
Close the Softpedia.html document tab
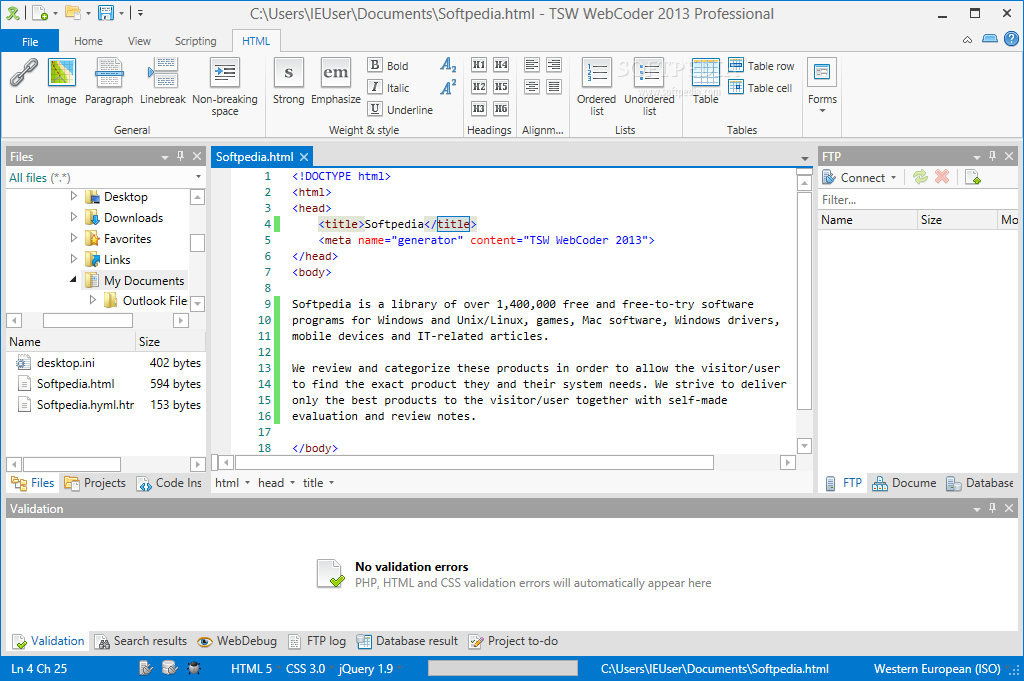point(304,157)
